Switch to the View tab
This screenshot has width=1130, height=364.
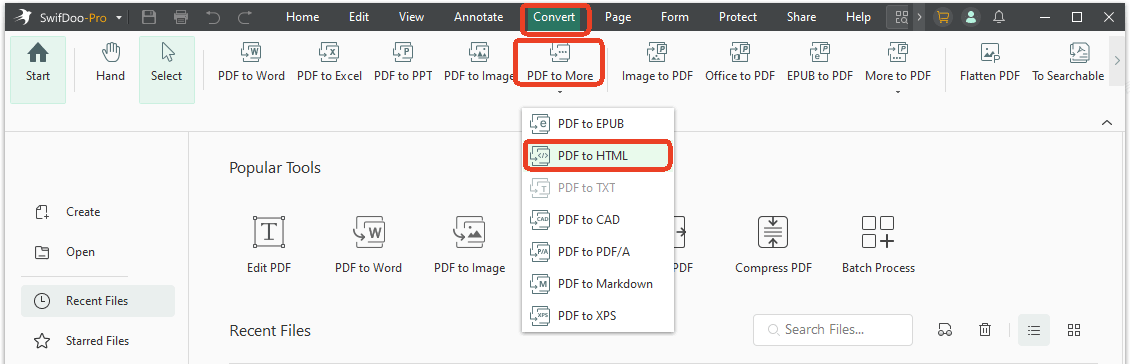[x=411, y=17]
